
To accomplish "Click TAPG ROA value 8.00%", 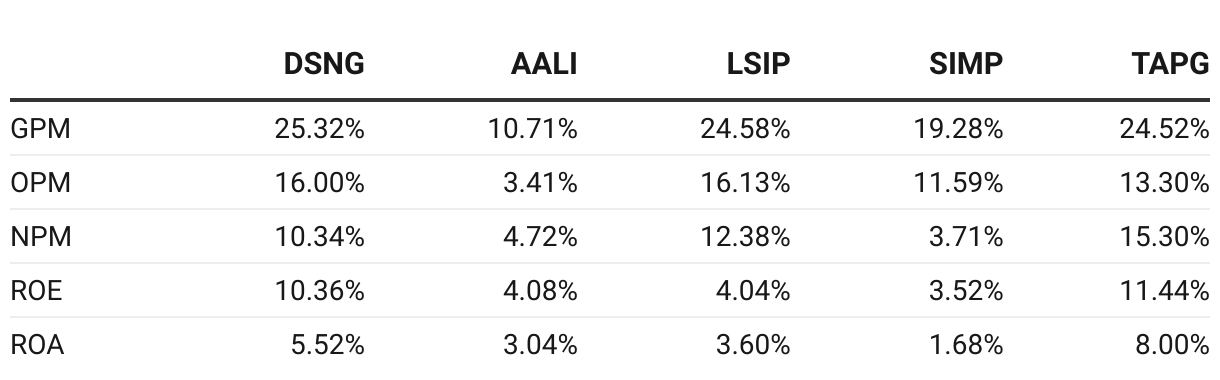I will pos(1172,345).
